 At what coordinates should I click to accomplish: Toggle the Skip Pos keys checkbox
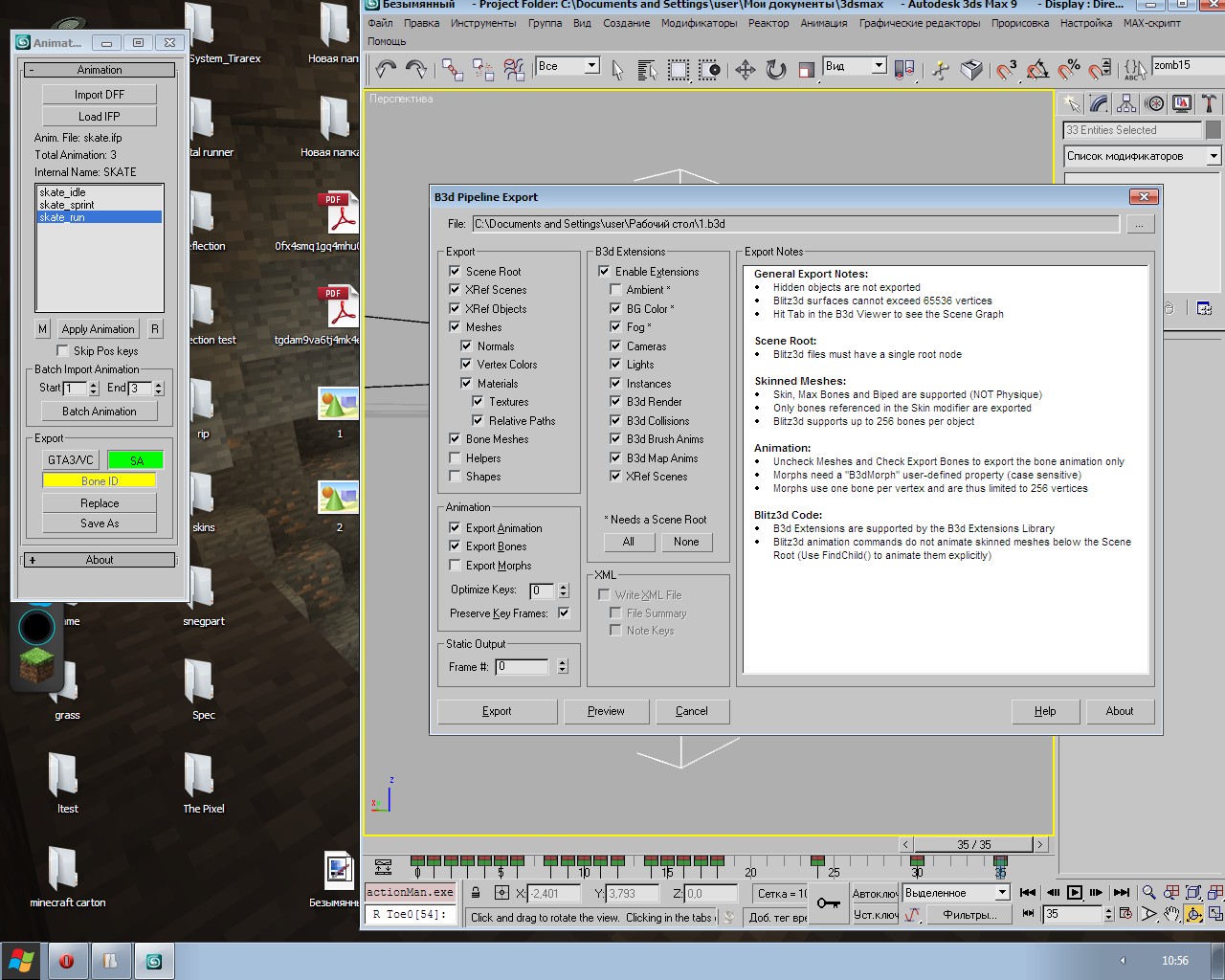[63, 350]
